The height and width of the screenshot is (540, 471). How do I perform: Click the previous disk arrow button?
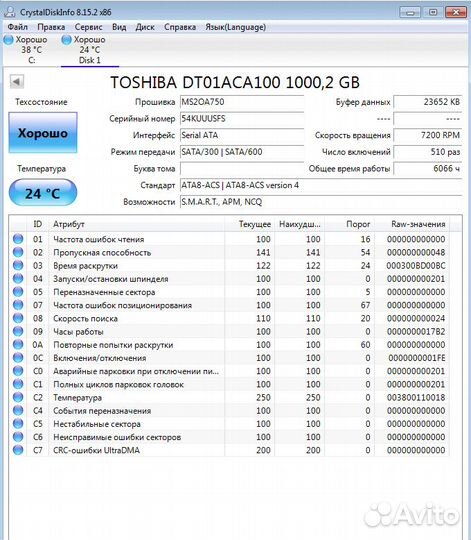[17, 82]
